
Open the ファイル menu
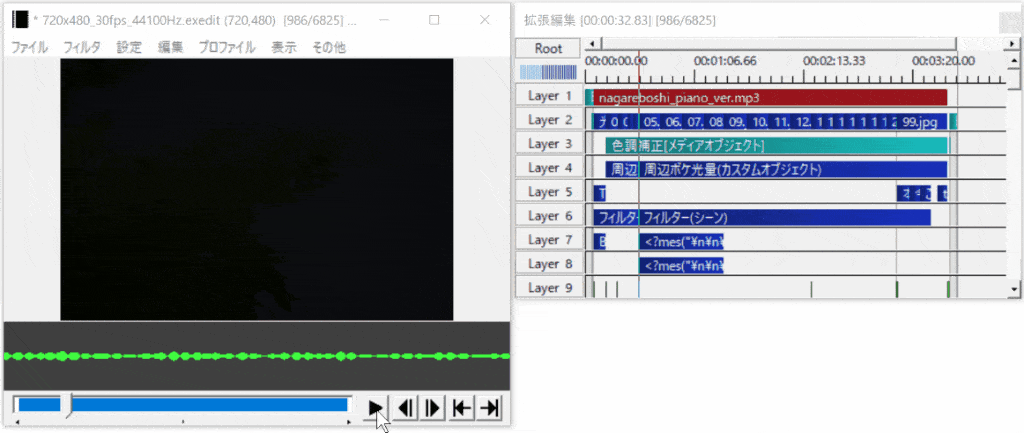[29, 47]
